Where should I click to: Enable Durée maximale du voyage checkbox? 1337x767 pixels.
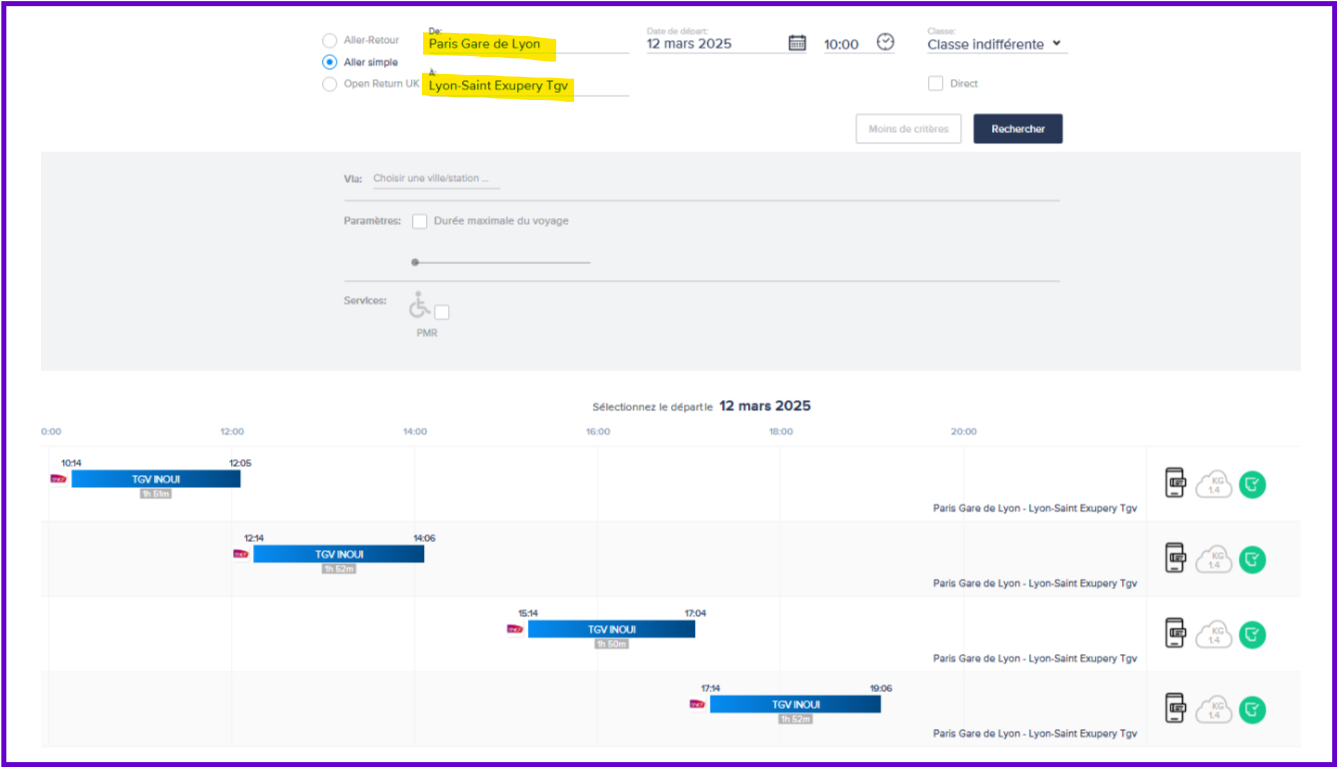click(x=420, y=221)
